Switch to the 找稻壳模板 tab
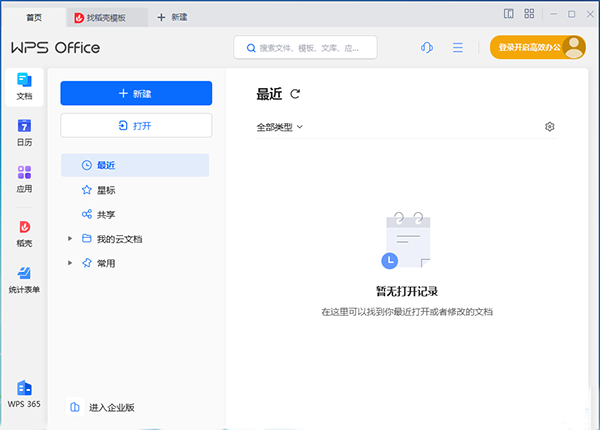The height and width of the screenshot is (430, 600). coord(109,18)
